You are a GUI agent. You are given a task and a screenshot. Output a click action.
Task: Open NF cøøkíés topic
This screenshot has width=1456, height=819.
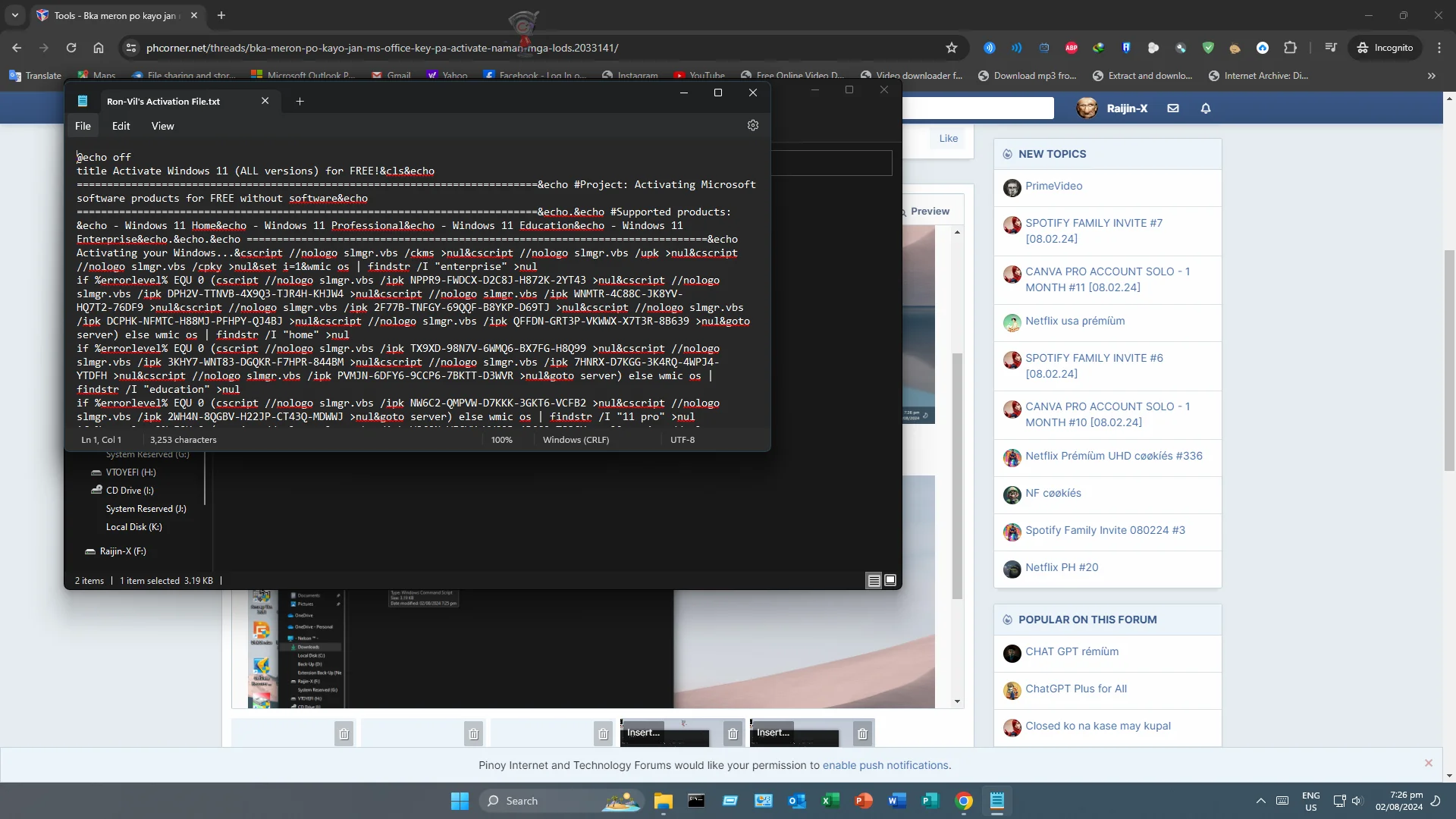point(1053,493)
